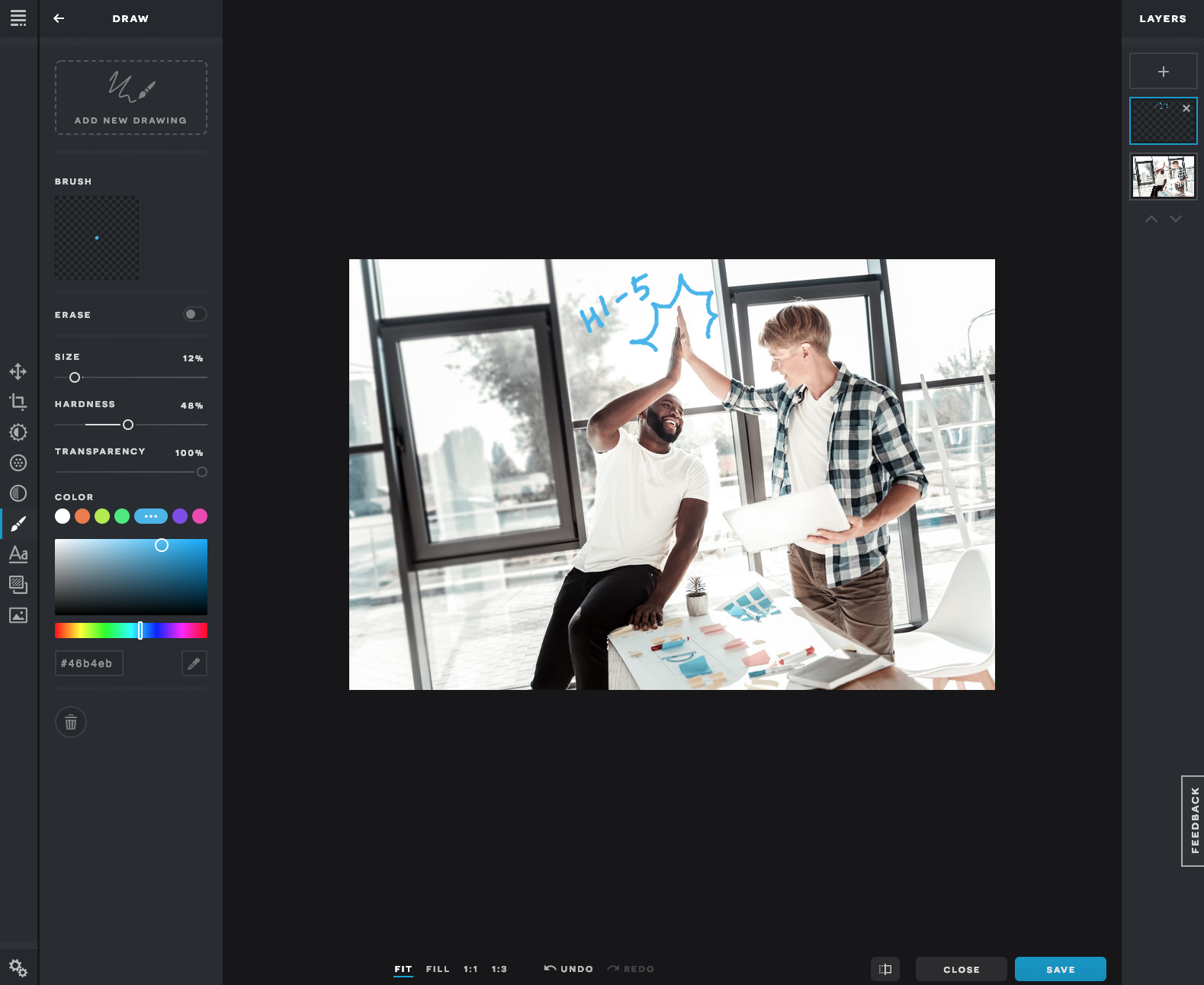This screenshot has width=1204, height=985.
Task: Delete drawing with trash icon
Action: (71, 722)
